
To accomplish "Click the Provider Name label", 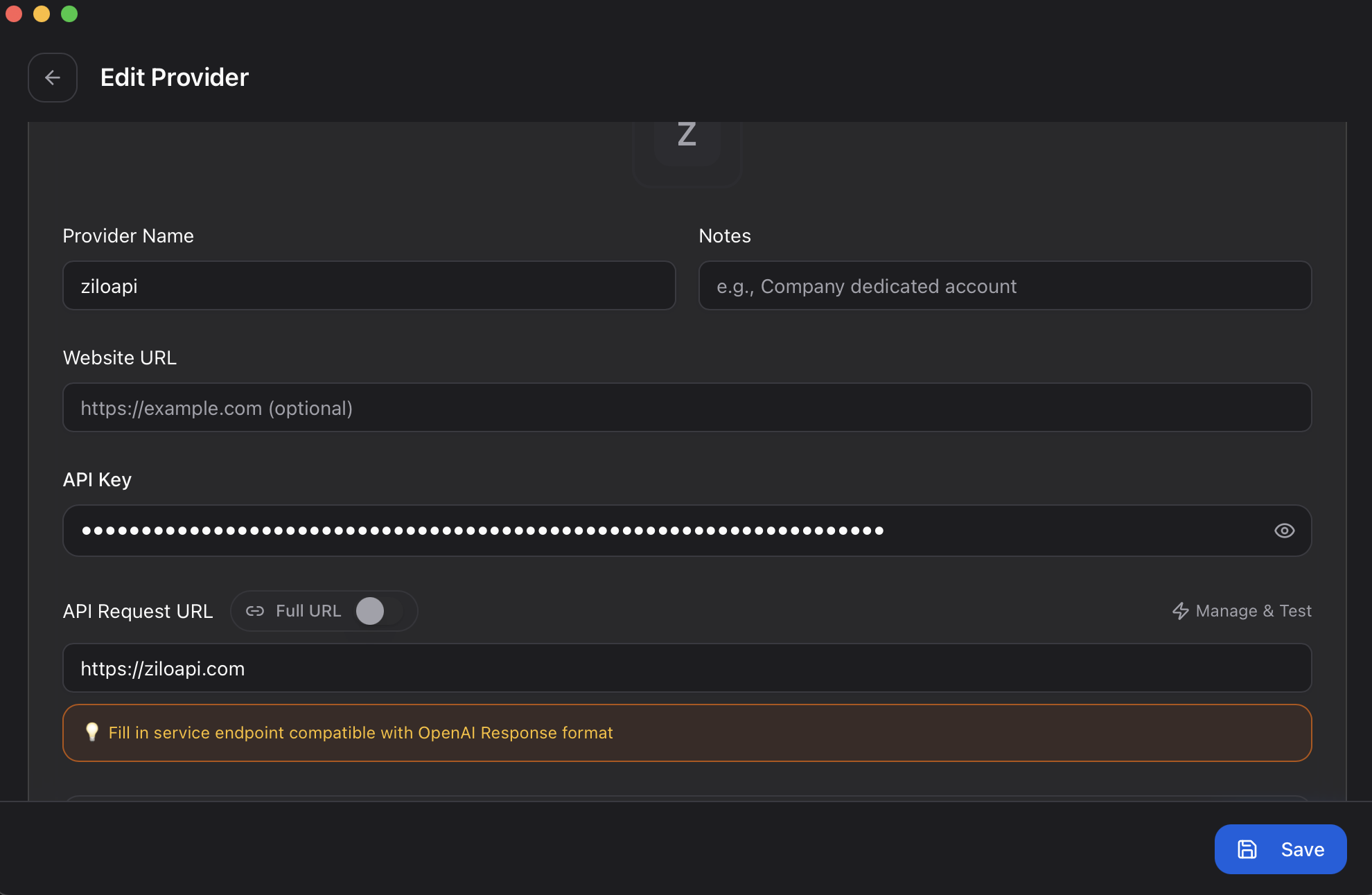I will 128,236.
